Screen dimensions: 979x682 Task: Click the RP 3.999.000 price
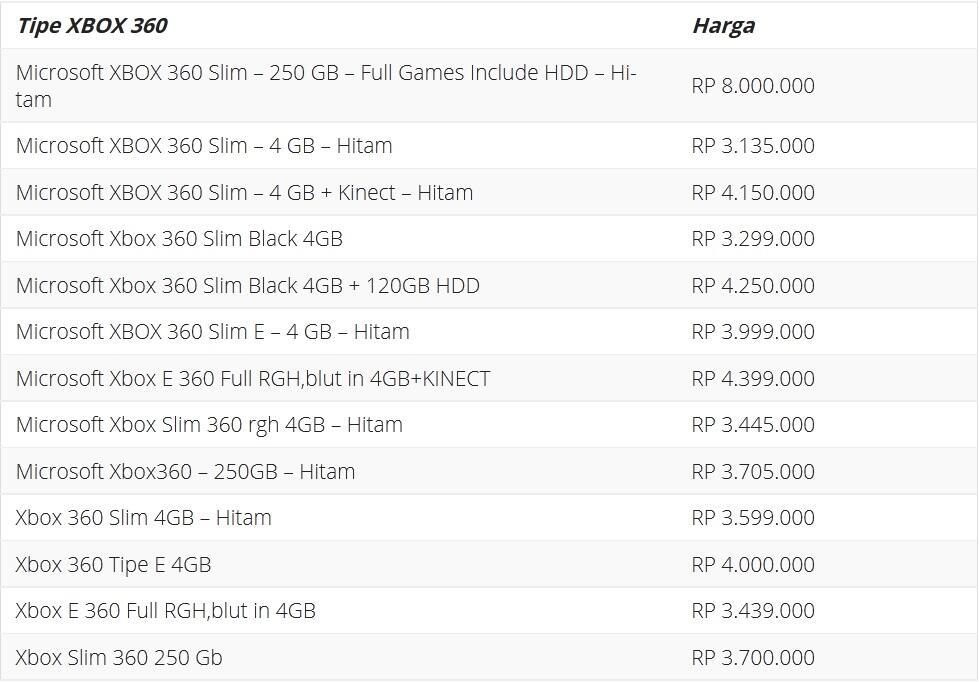(x=753, y=332)
